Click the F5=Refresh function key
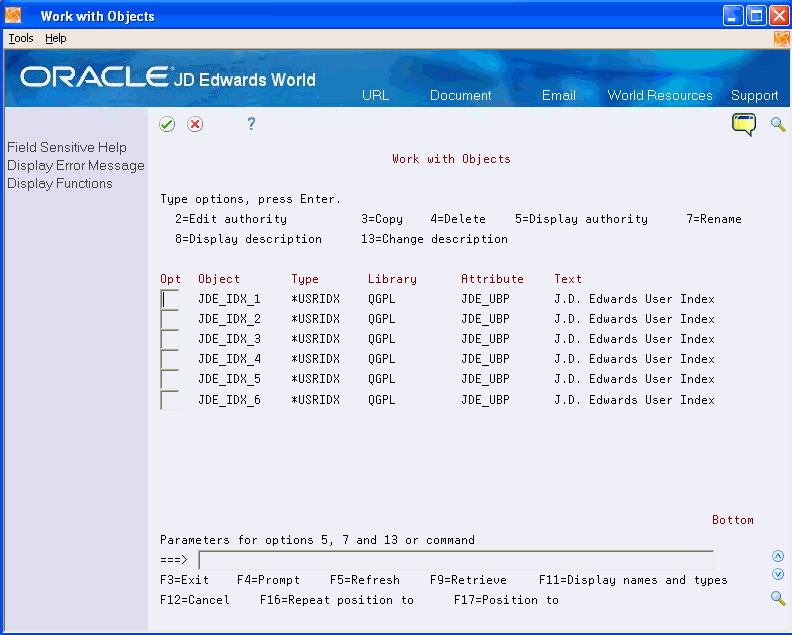The width and height of the screenshot is (792, 635). pos(365,580)
